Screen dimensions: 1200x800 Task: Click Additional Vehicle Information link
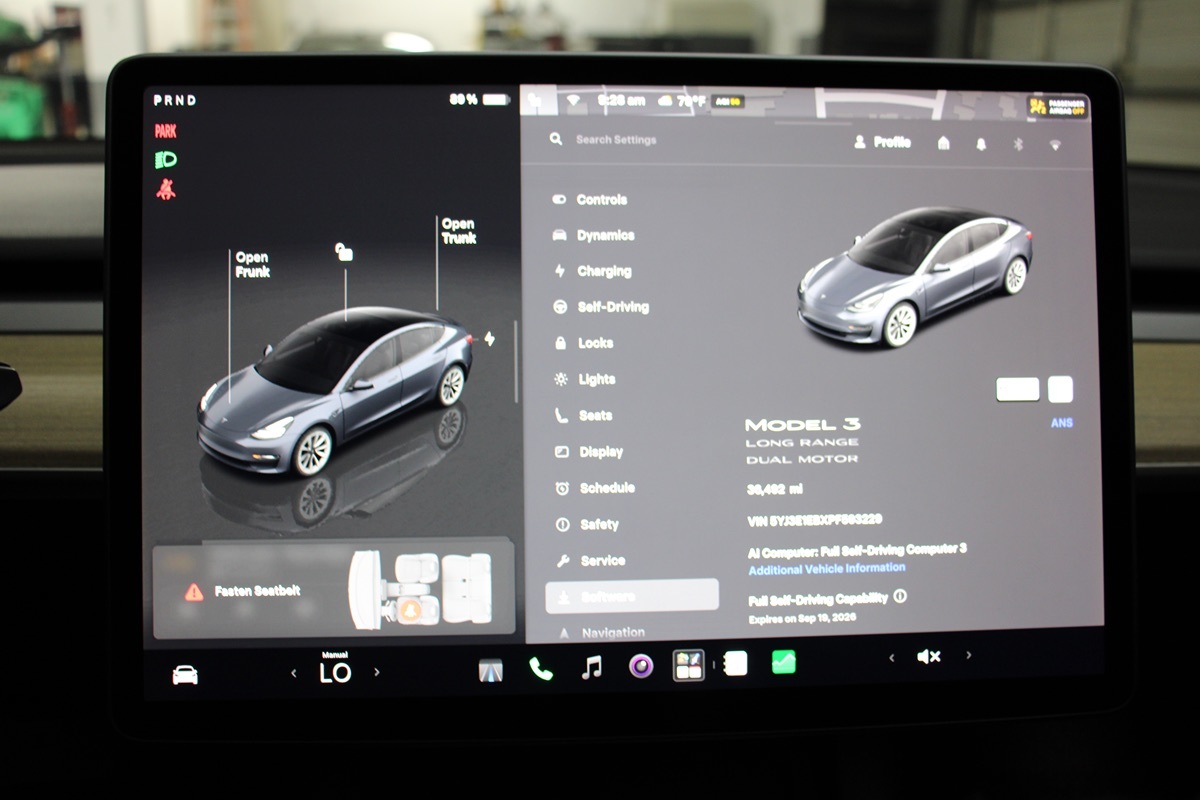pos(827,568)
